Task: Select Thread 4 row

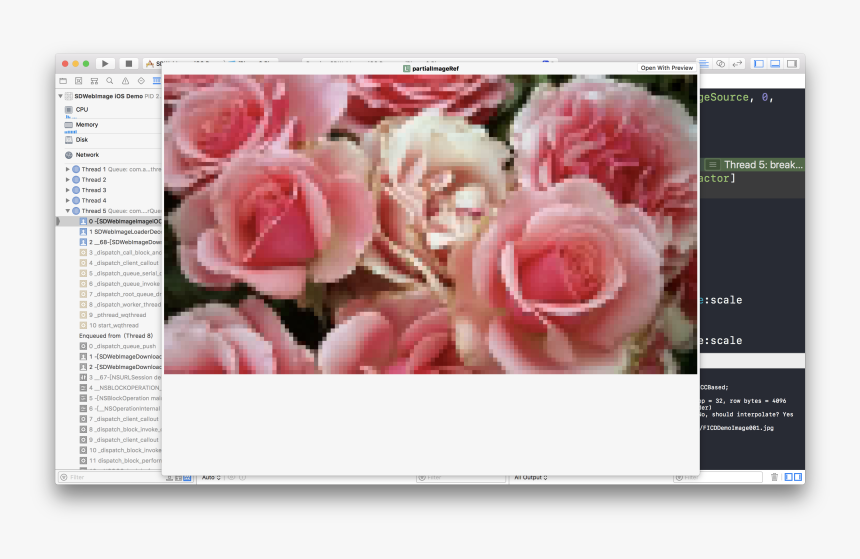Action: [x=109, y=201]
